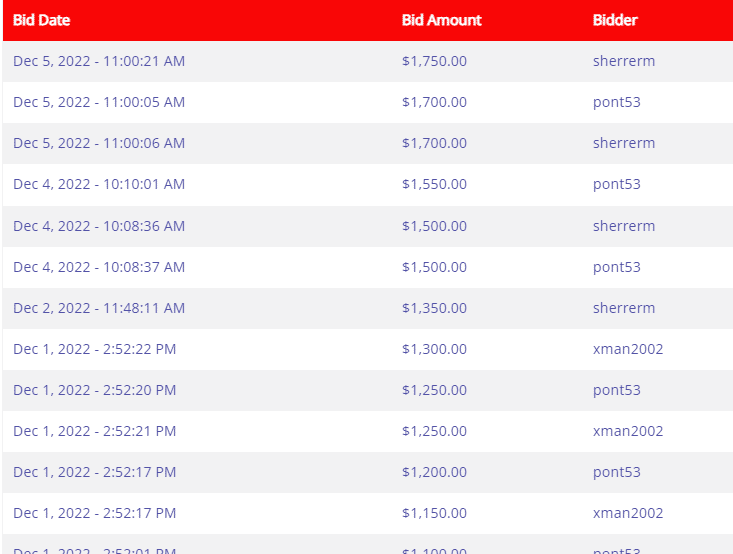The image size is (733, 554).
Task: Open xman2002 on the $1,300.00 row
Action: (628, 349)
